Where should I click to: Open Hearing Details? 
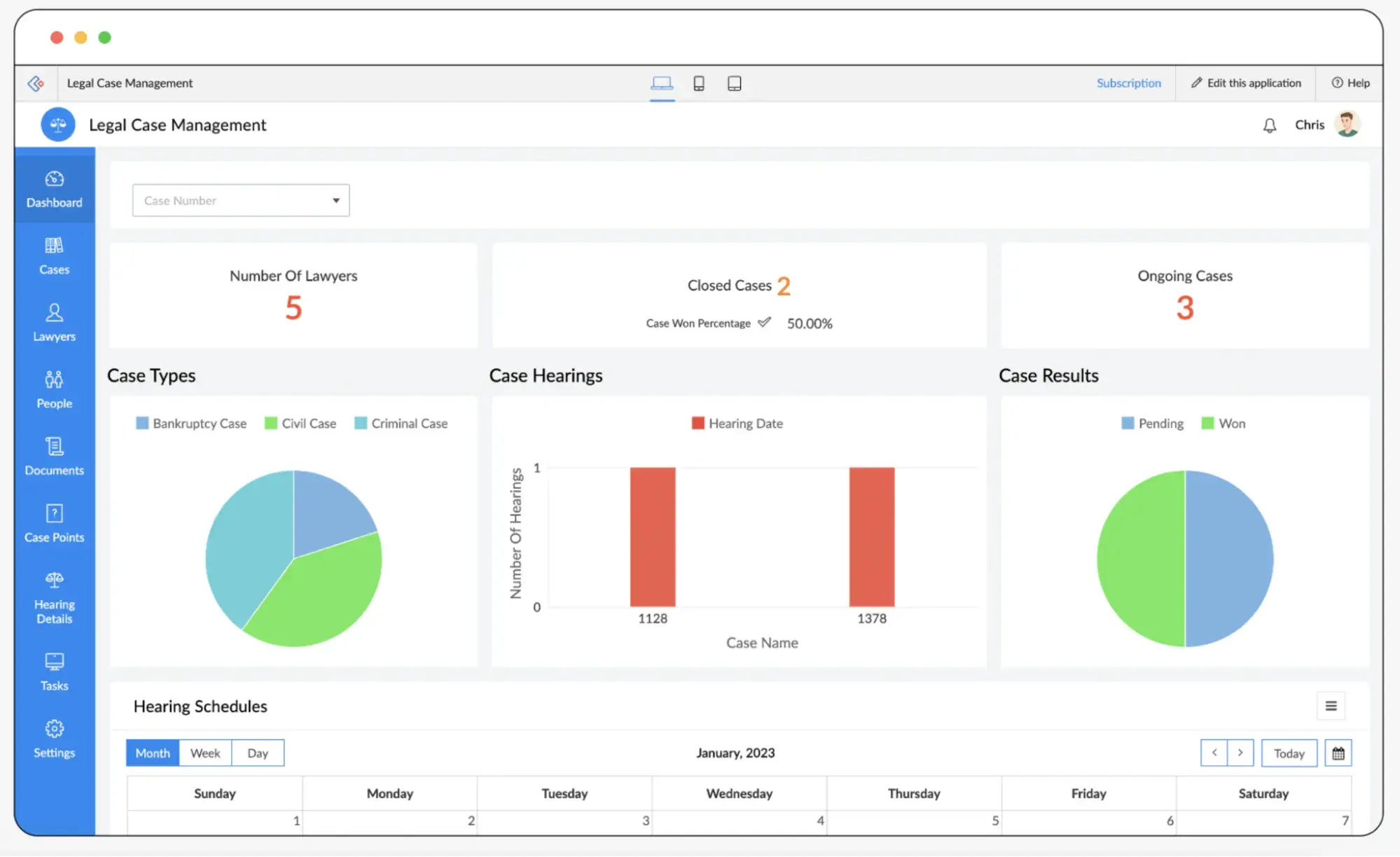click(x=54, y=597)
